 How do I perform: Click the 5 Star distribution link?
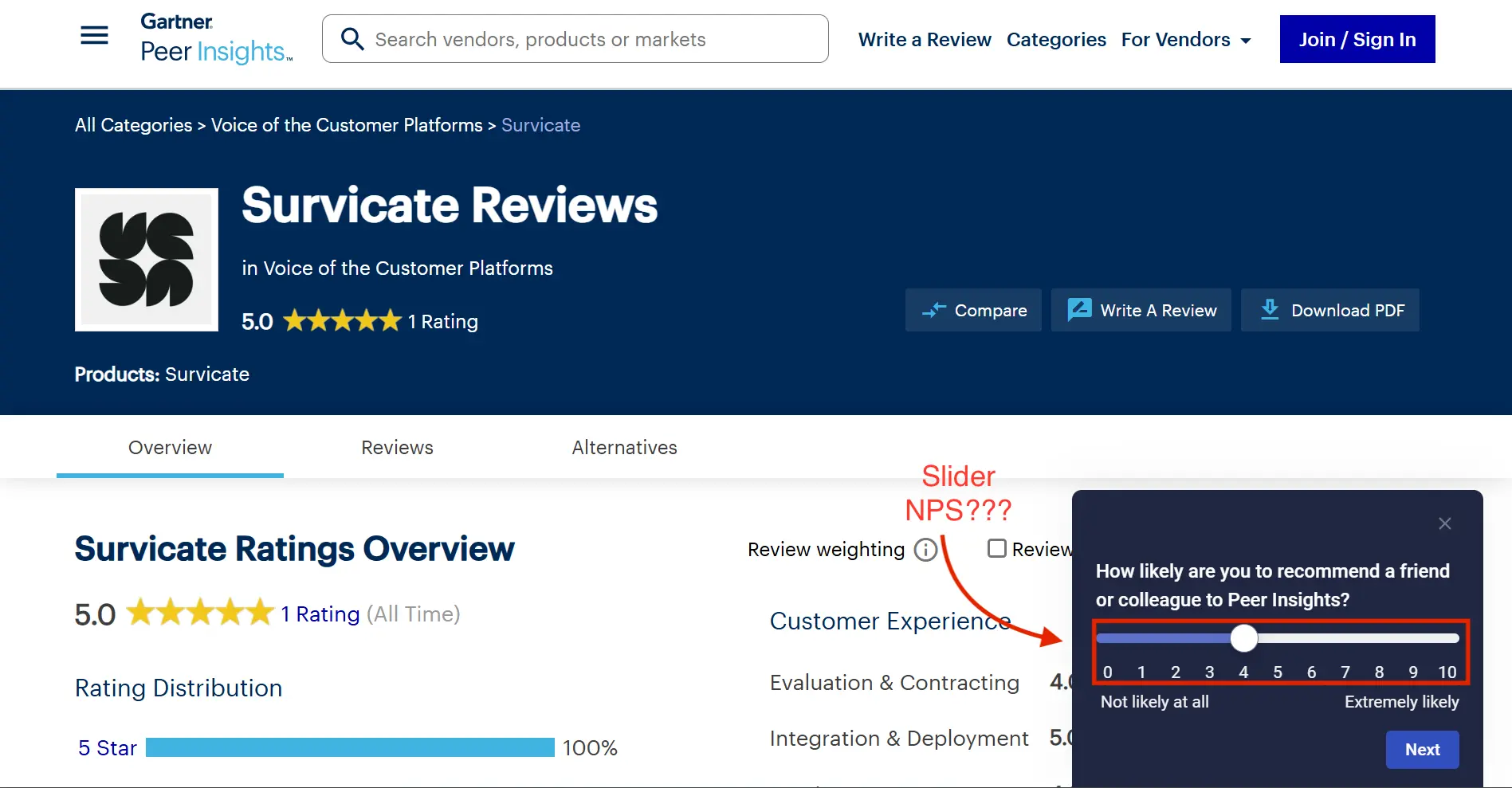click(x=108, y=748)
